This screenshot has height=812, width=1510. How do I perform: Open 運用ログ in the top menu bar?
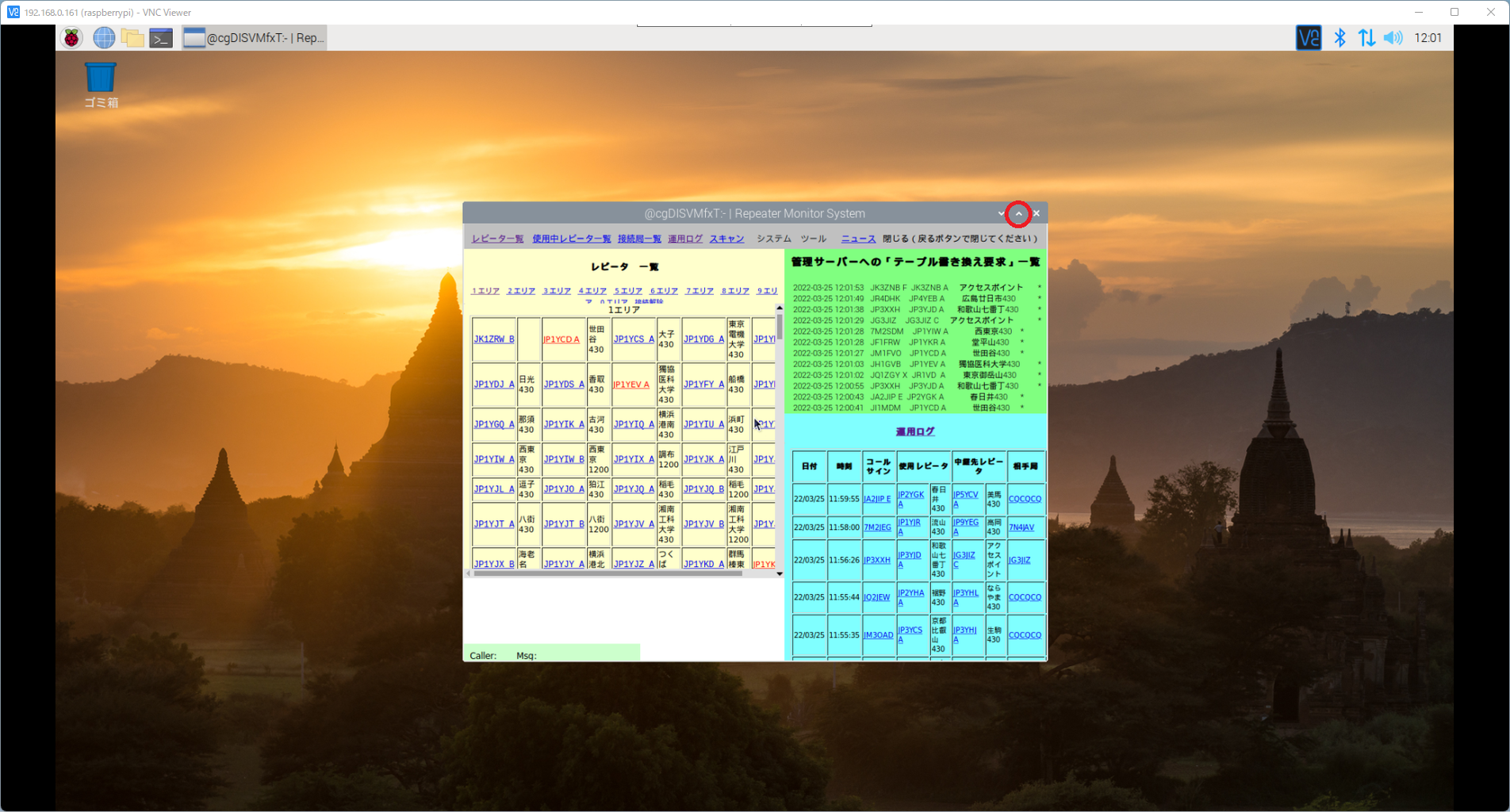(685, 239)
